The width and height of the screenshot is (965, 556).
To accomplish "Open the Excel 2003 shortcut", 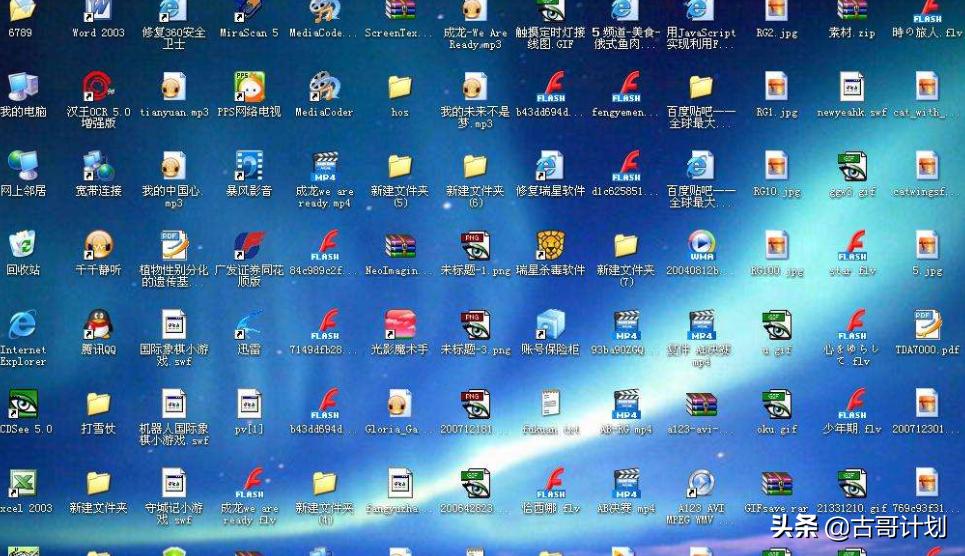I will point(23,483).
